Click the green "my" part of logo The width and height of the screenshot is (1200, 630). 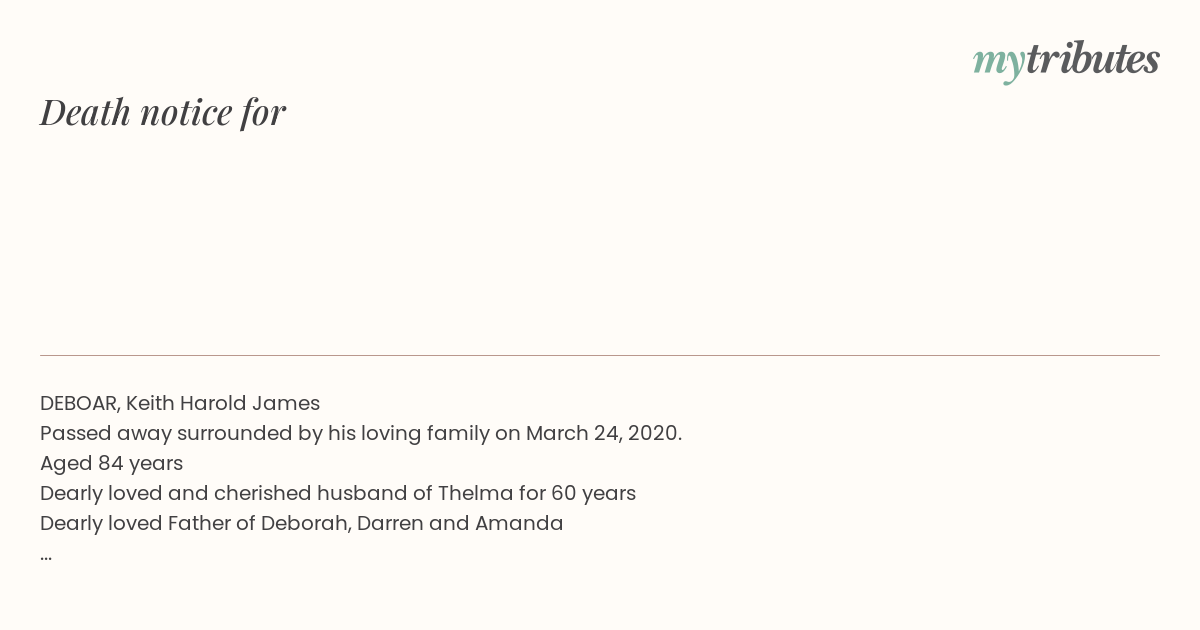(999, 63)
